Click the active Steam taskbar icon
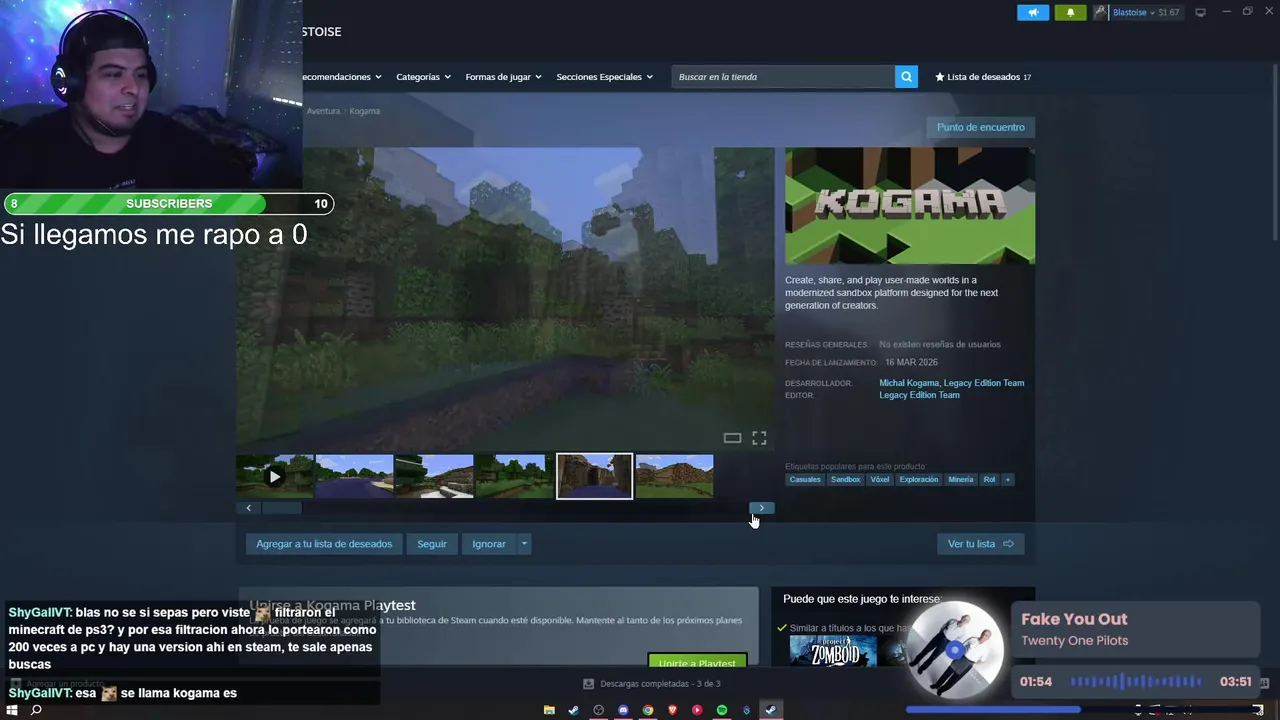Image resolution: width=1280 pixels, height=720 pixels. click(x=770, y=710)
